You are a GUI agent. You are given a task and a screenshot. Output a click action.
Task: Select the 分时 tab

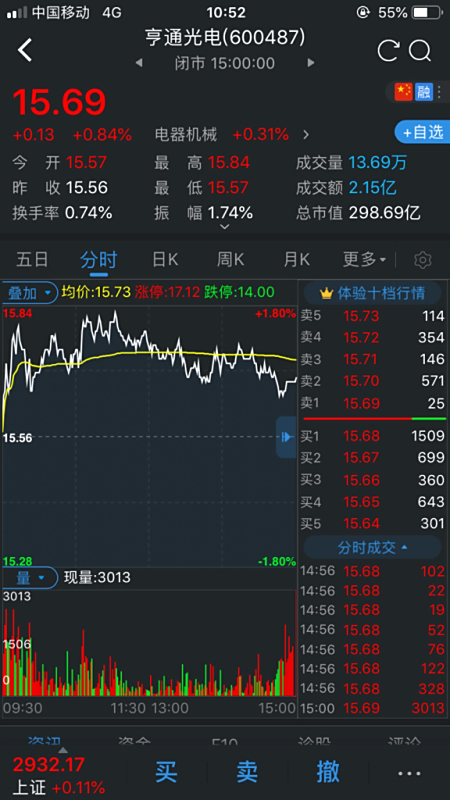[x=98, y=260]
